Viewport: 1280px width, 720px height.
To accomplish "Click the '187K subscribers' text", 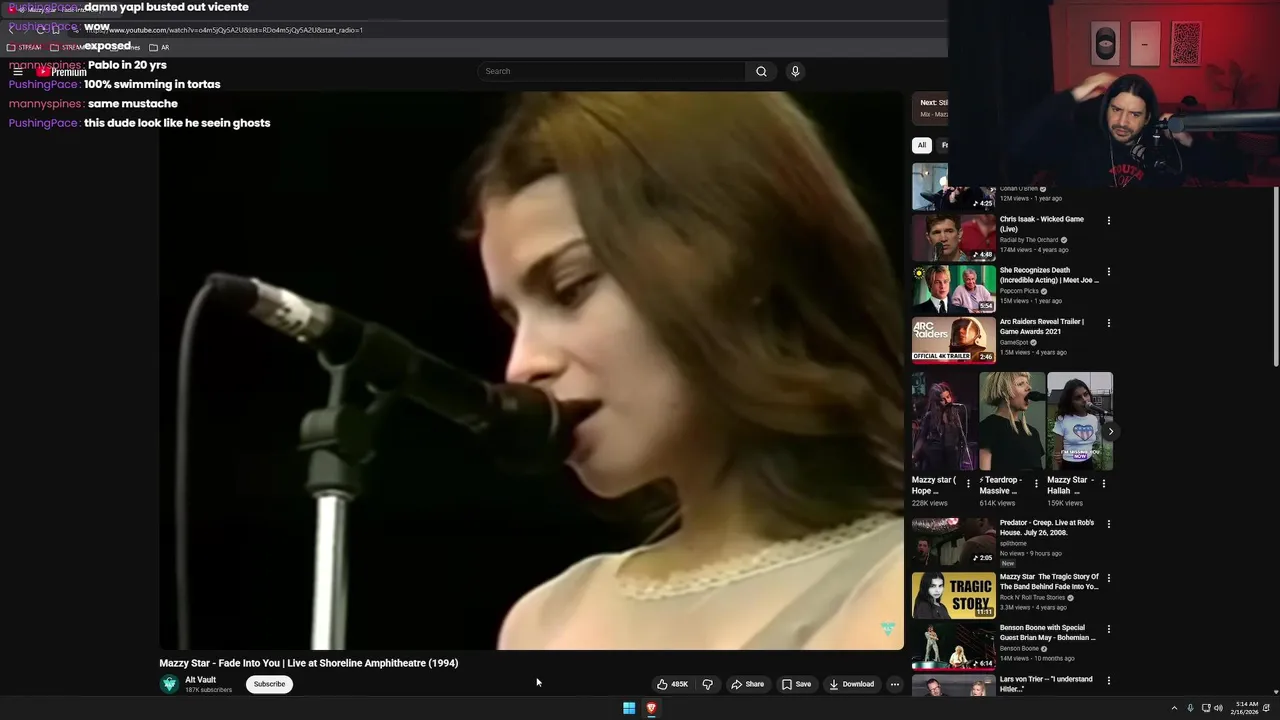I will click(208, 690).
